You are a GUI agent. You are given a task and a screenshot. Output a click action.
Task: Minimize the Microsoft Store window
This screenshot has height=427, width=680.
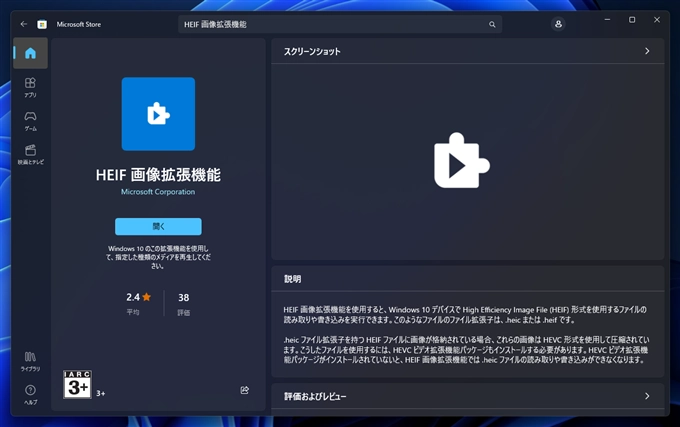click(607, 20)
